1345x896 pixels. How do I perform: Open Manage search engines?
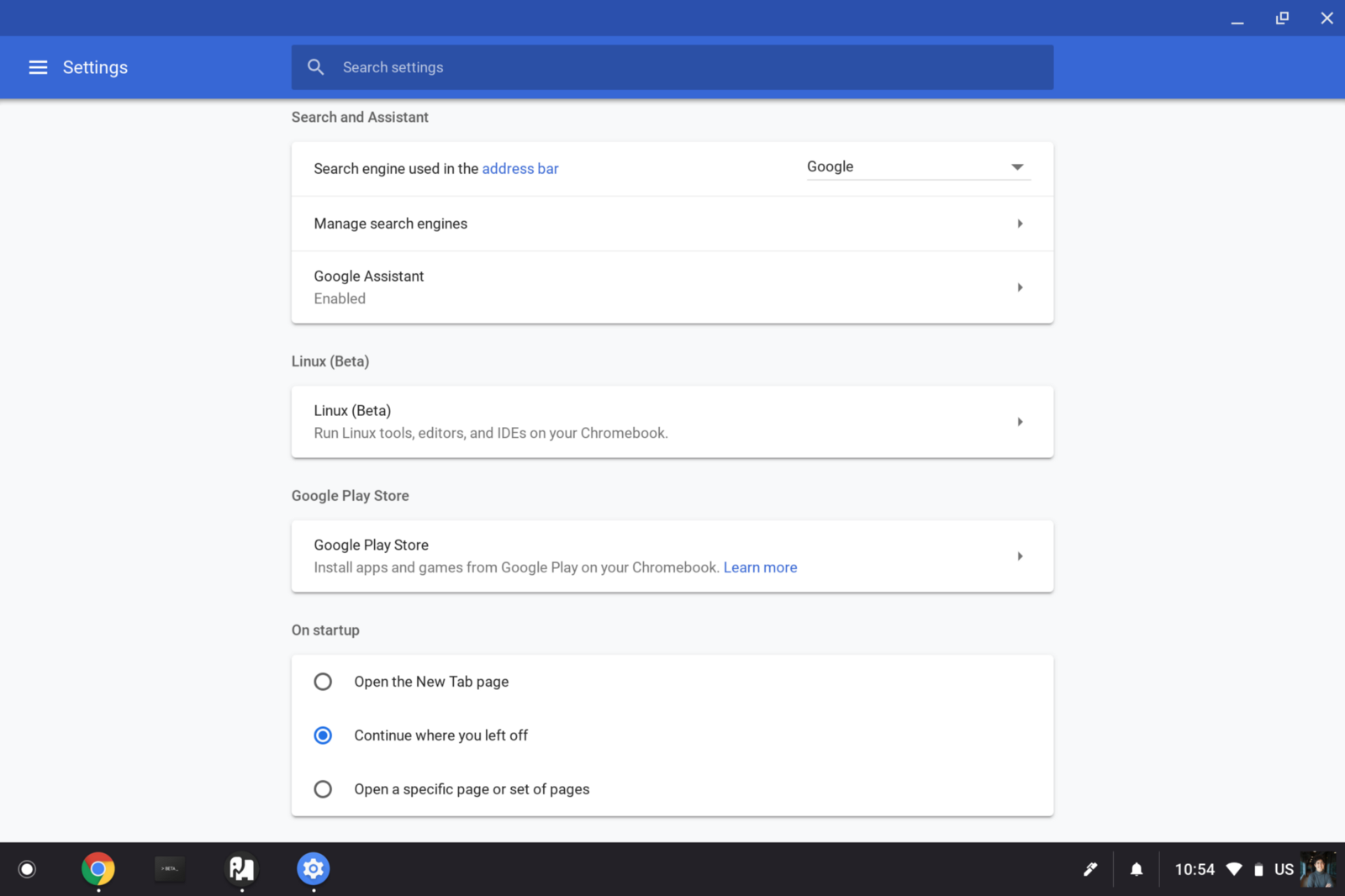point(672,224)
